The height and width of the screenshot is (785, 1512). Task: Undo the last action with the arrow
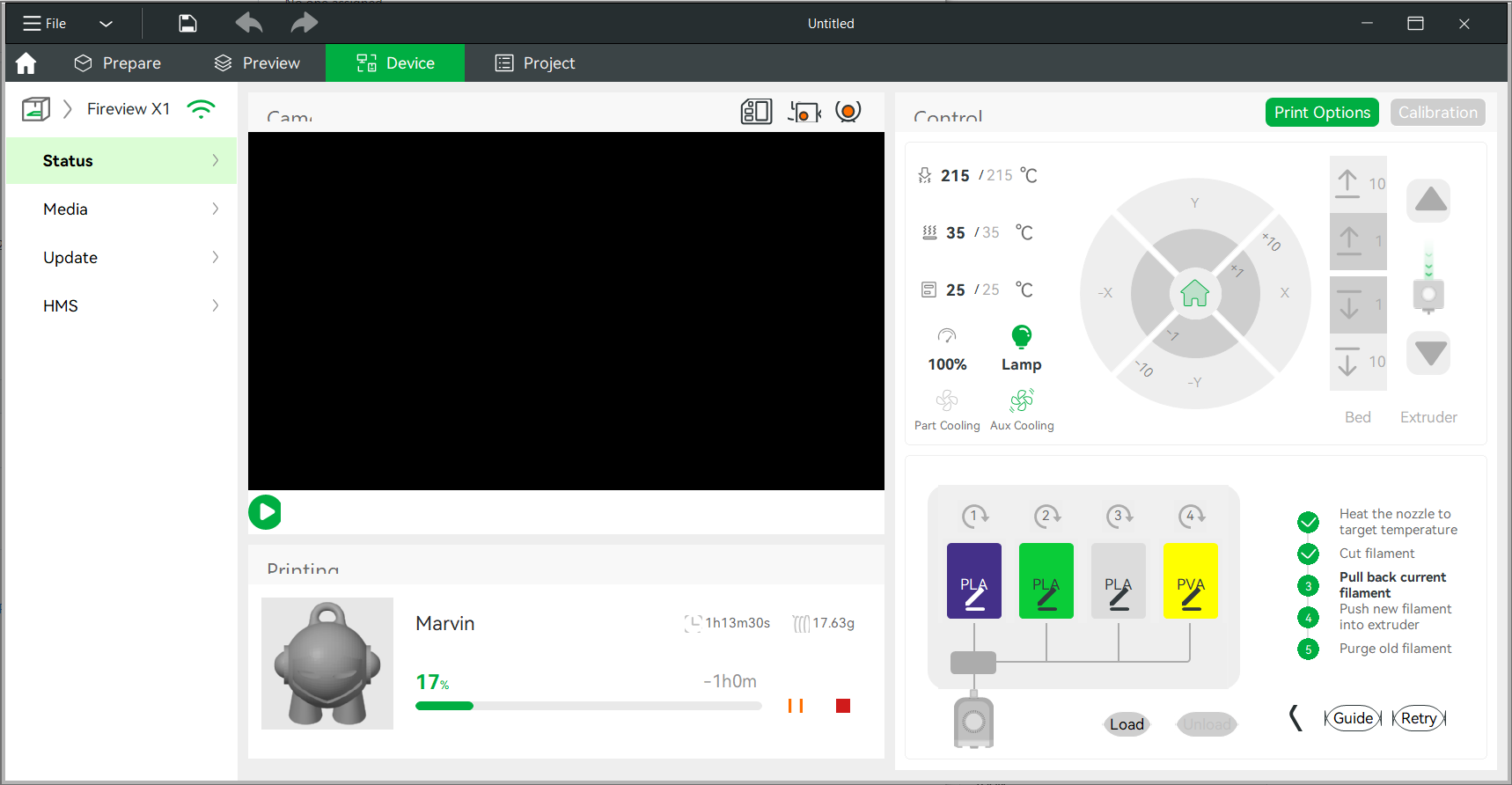[249, 23]
